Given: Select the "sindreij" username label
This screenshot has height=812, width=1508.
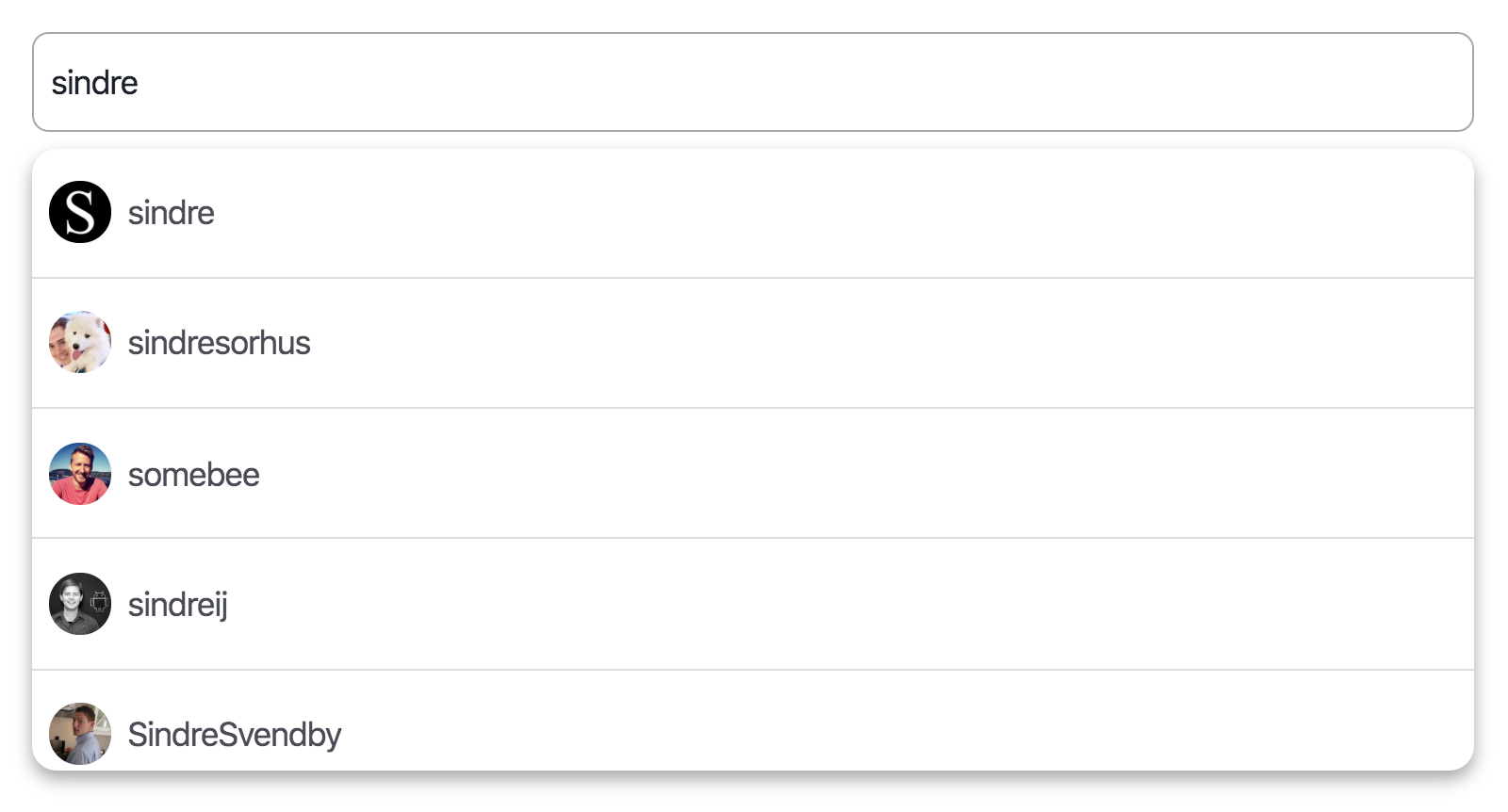Looking at the screenshot, I should tap(177, 605).
